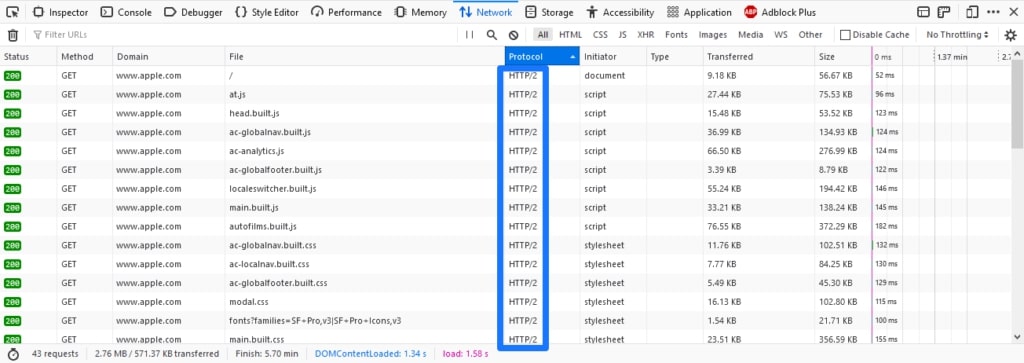This screenshot has width=1024, height=363.
Task: Sort by Size column
Action: (x=843, y=57)
